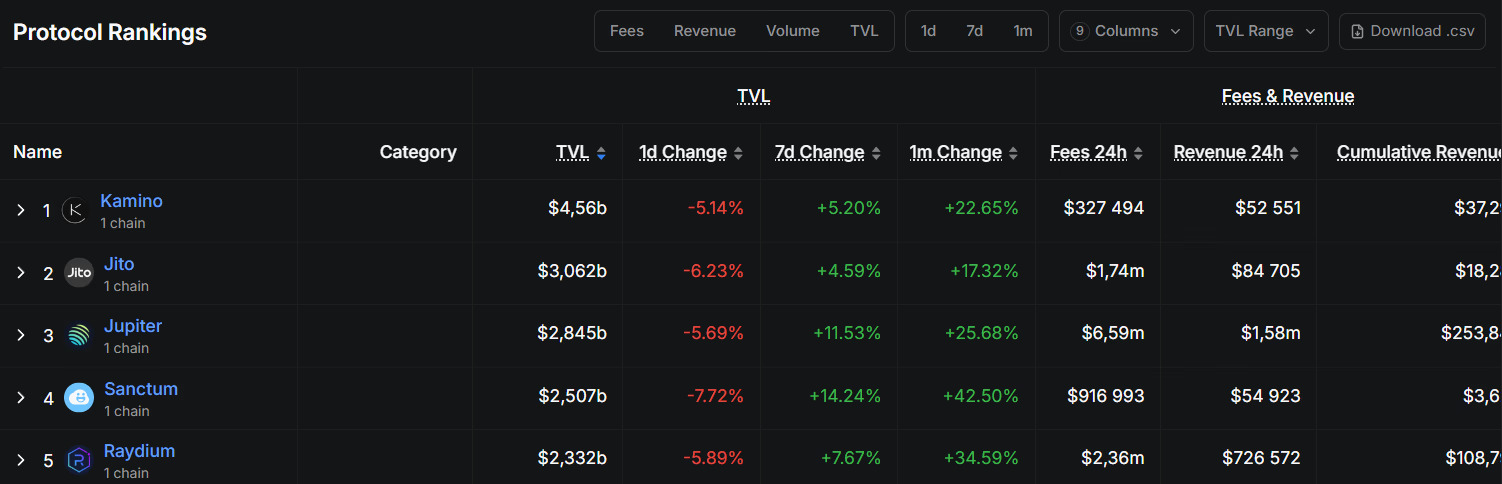1502x484 pixels.
Task: Open the TVL Range dropdown
Action: (x=1266, y=31)
